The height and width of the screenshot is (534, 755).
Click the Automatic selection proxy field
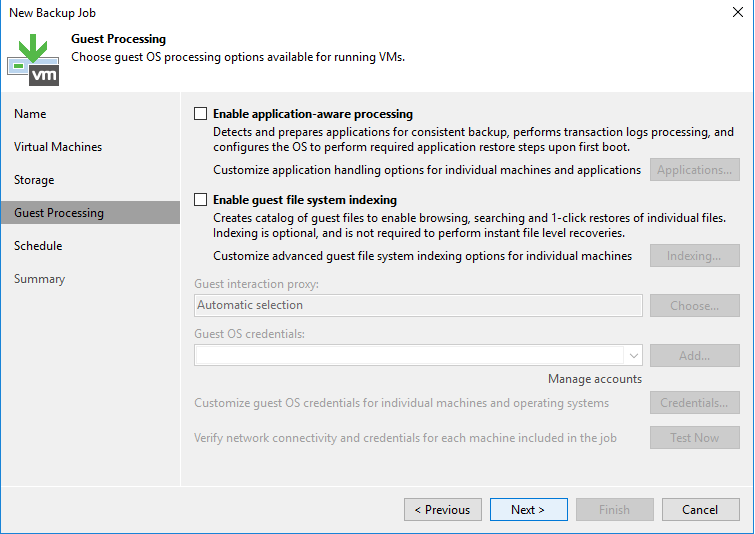point(418,305)
